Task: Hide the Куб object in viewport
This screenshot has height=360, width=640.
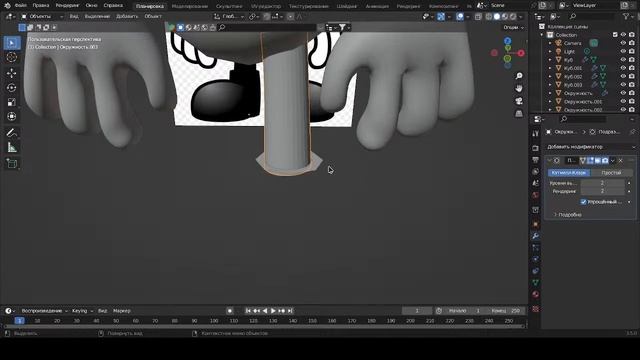Action: 623,60
